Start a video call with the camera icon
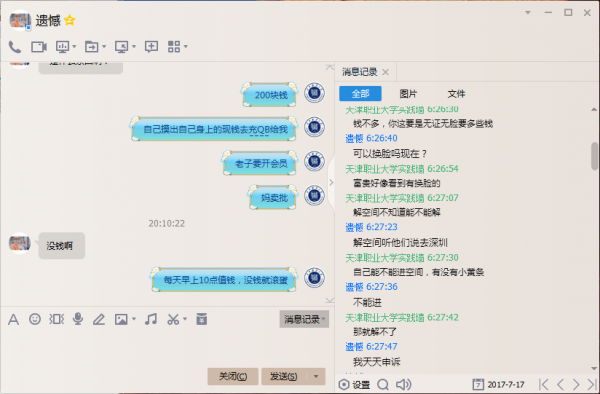Image resolution: width=600 pixels, height=394 pixels. coord(39,47)
